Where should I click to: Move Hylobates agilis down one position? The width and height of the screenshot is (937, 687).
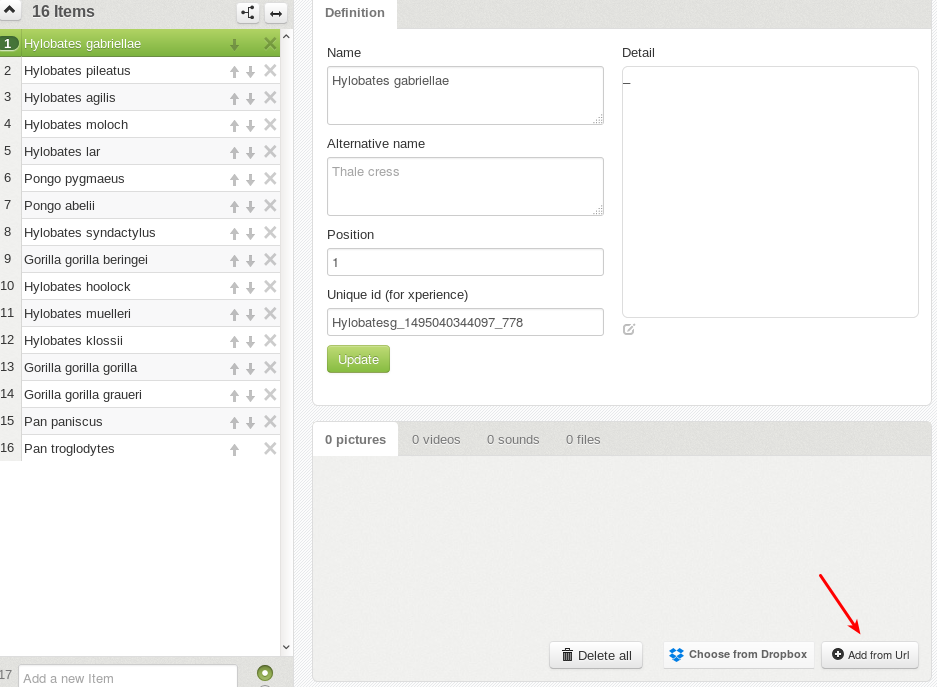(x=251, y=99)
